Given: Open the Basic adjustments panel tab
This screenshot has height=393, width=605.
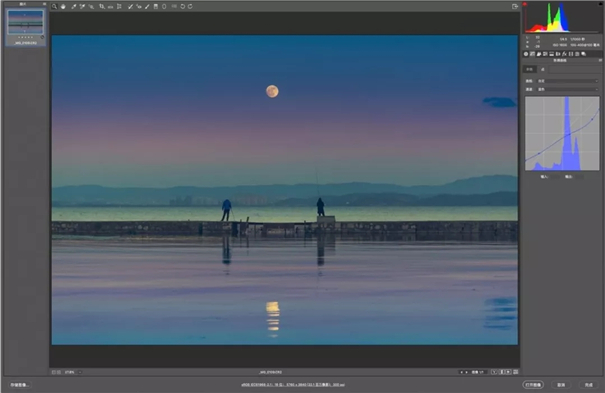Looking at the screenshot, I should tap(526, 54).
